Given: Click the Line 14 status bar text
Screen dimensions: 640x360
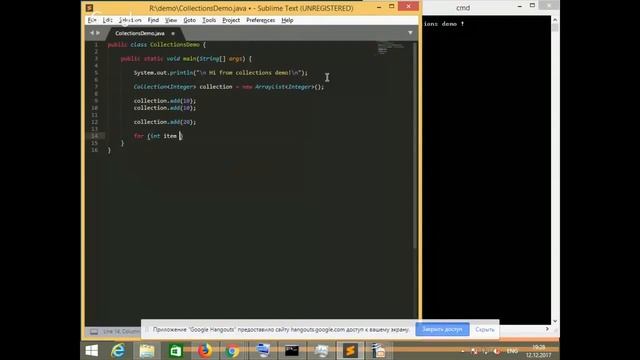Looking at the screenshot, I should coord(122,331).
